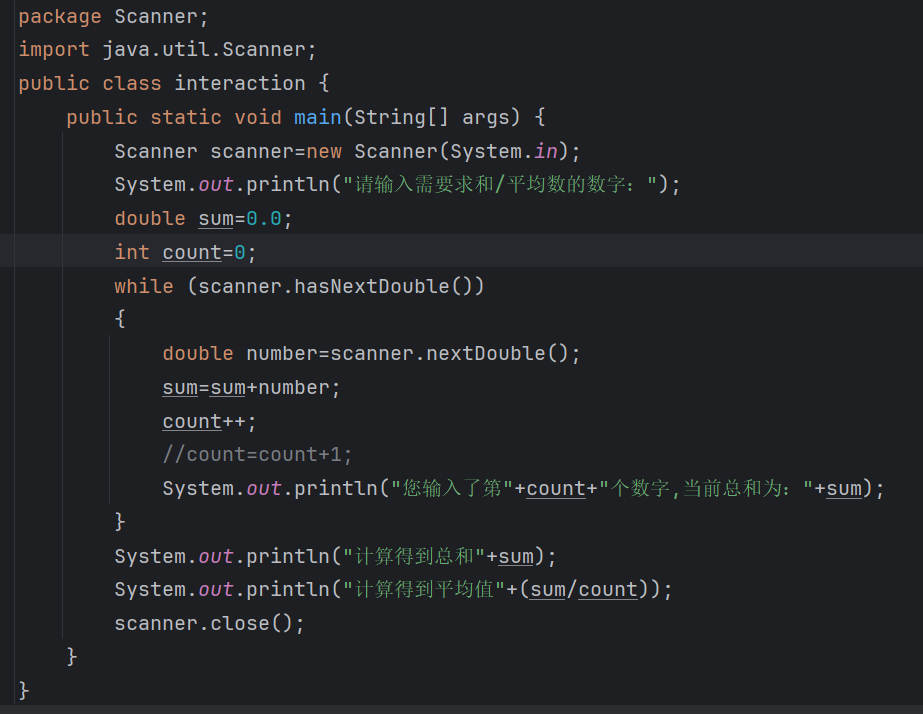Click 'public static void' modifiers text
The width and height of the screenshot is (923, 714).
[x=174, y=117]
